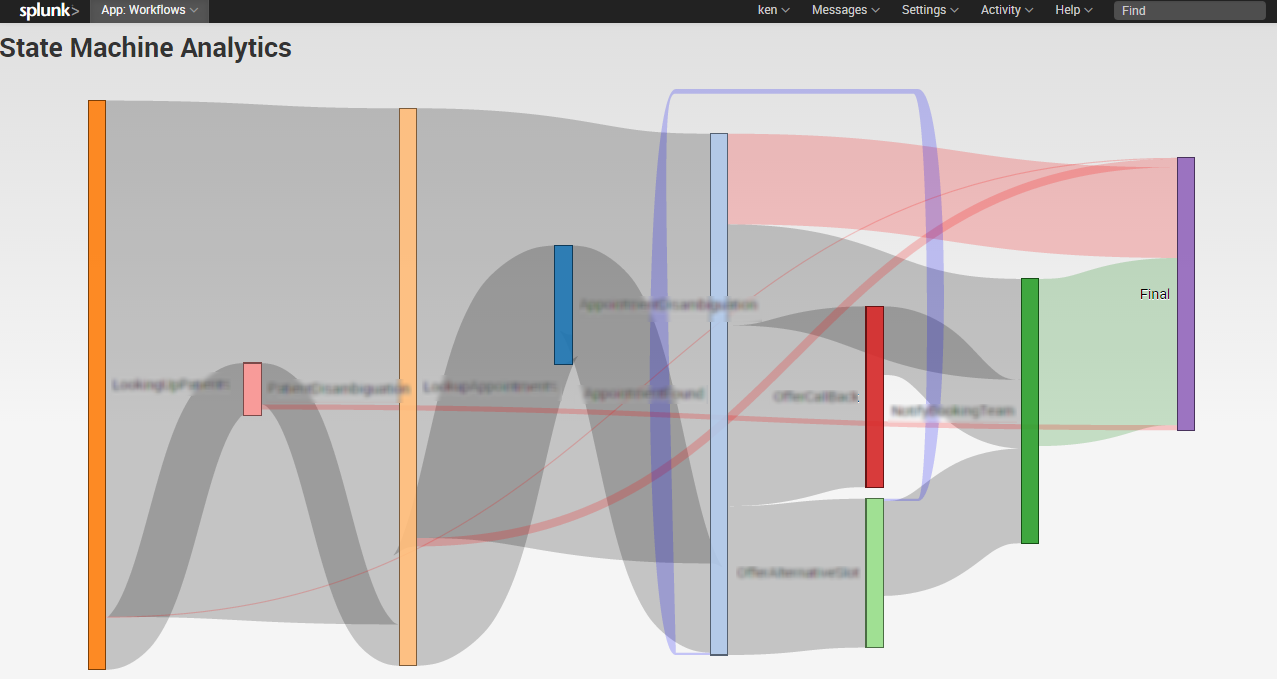1277x679 pixels.
Task: Select the OfferCallBack red node
Action: (874, 396)
